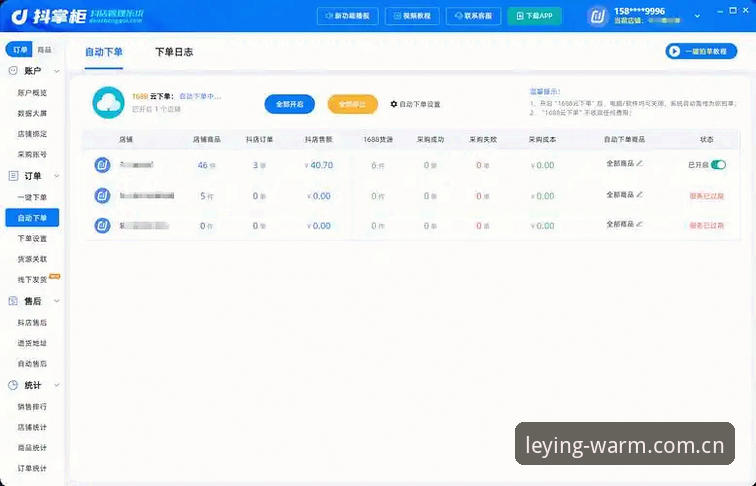Click the 统计 section clock icon

14,385
